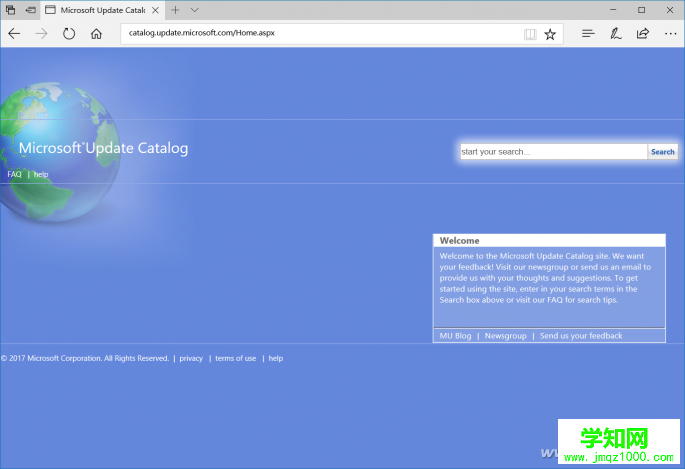Open the footer help link

tap(276, 359)
